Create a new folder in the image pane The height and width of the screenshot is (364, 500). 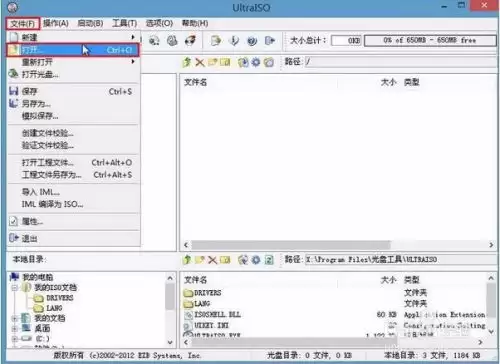click(x=213, y=62)
